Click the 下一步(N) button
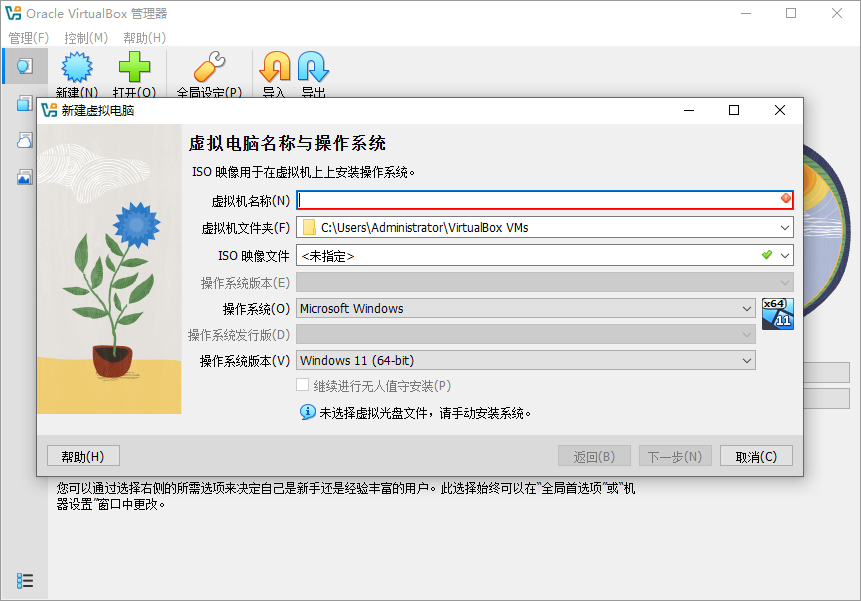Image resolution: width=861 pixels, height=601 pixels. pos(675,455)
